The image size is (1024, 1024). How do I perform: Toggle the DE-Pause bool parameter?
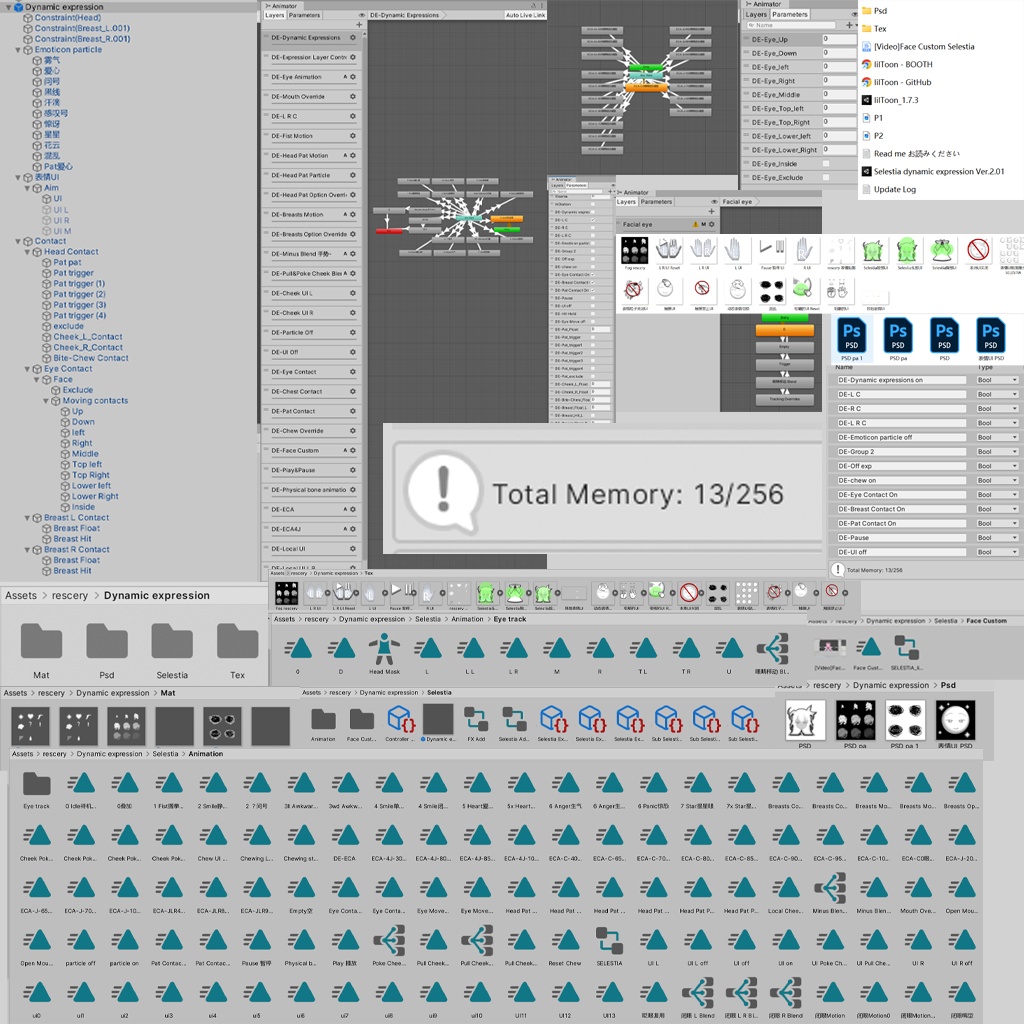900,537
